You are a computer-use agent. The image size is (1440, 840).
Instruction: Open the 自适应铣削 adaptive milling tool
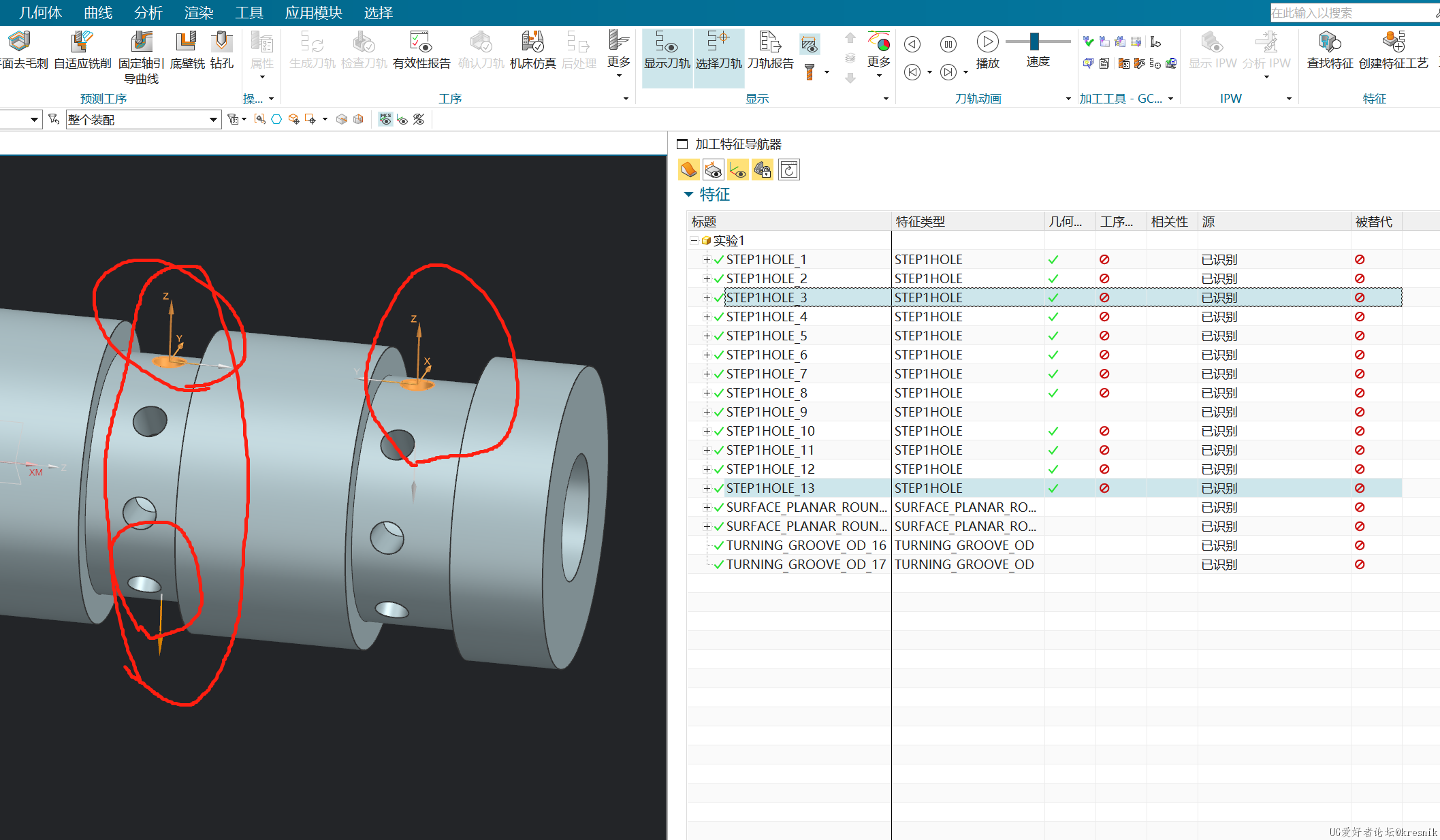(82, 50)
